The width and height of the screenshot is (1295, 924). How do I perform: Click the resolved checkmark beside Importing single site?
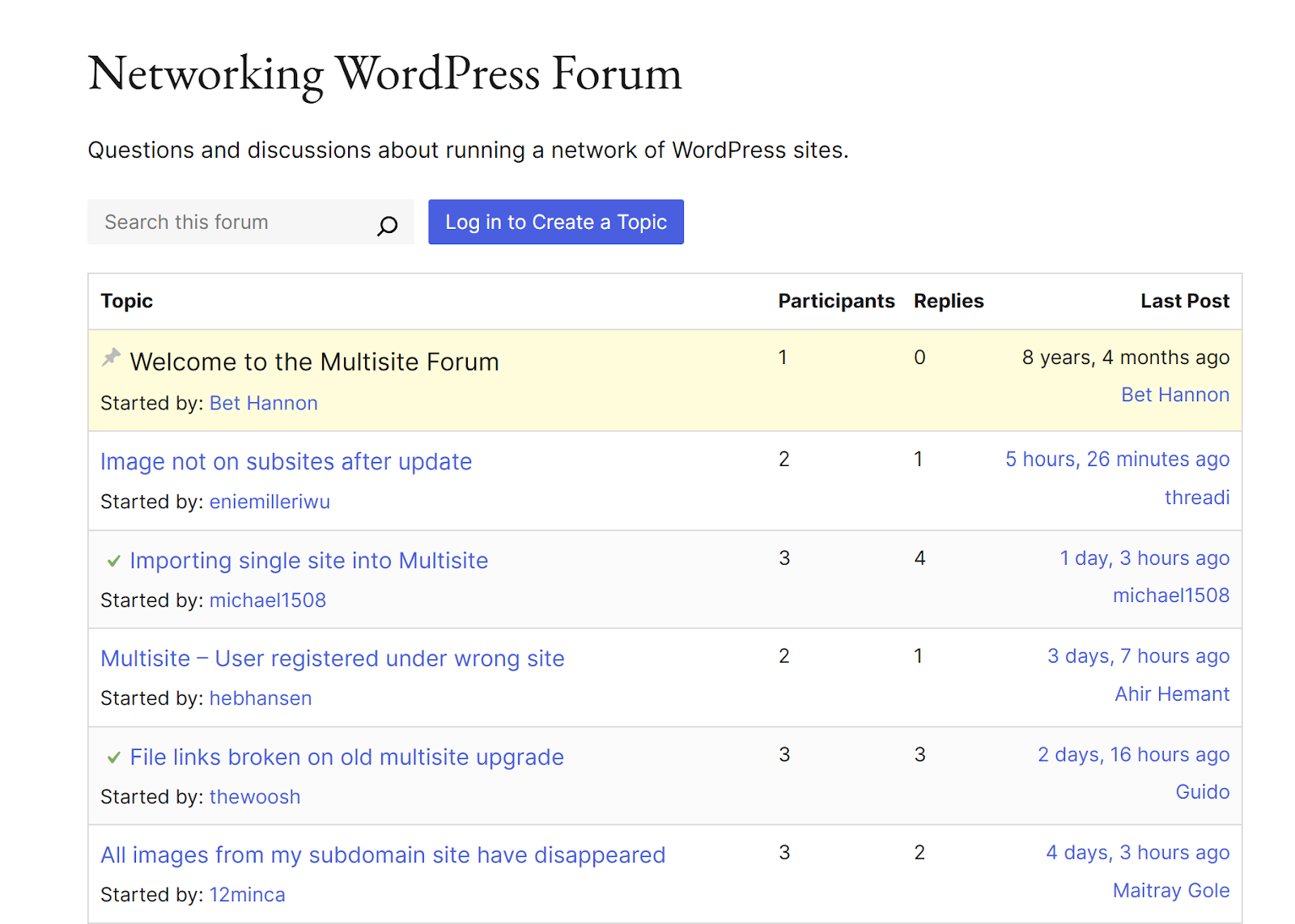[x=113, y=561]
